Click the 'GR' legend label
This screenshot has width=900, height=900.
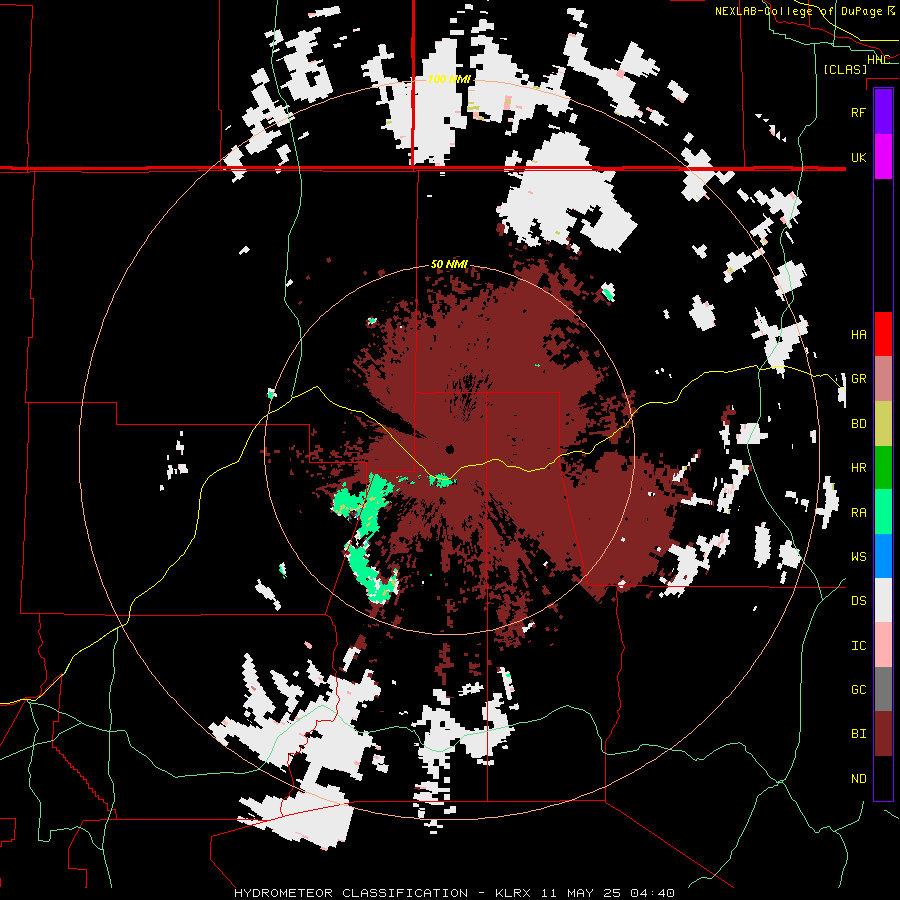click(x=859, y=379)
